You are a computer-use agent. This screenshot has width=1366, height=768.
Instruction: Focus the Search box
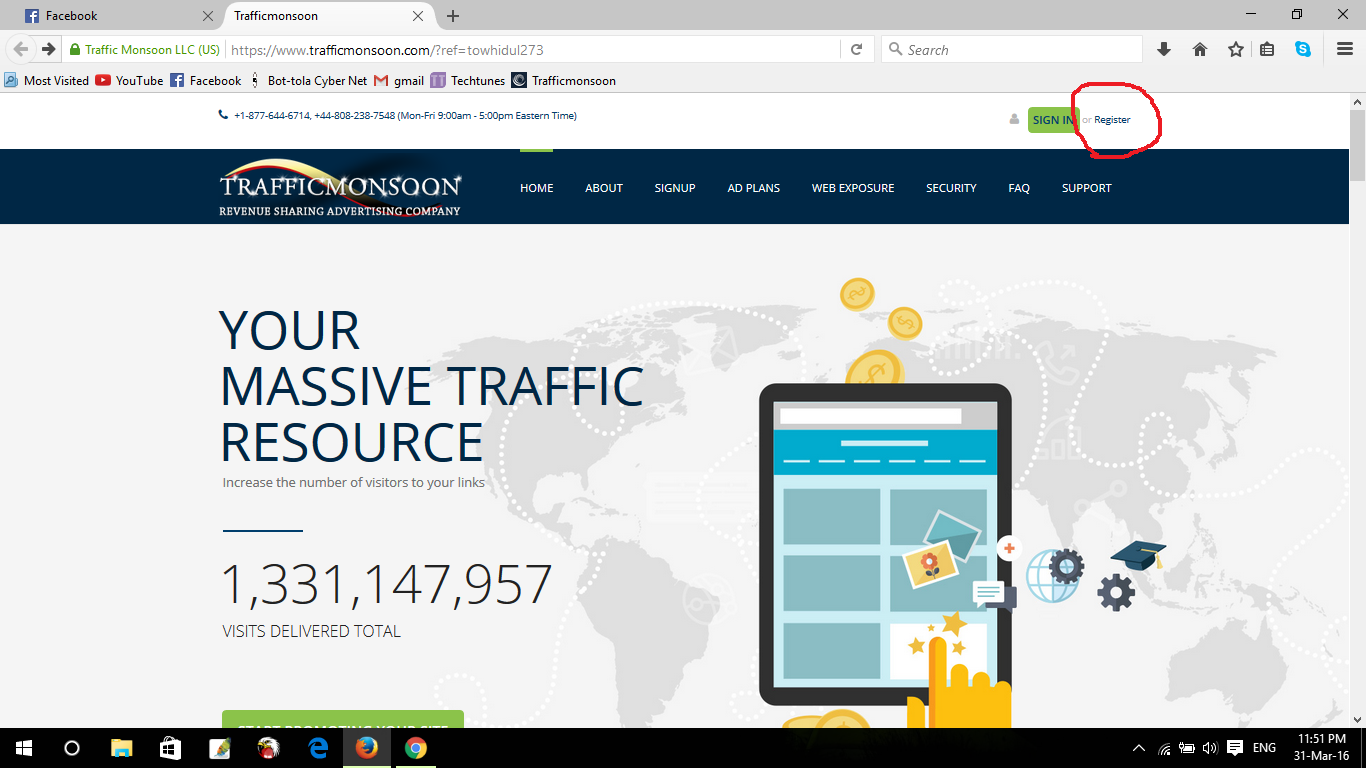coord(1012,49)
